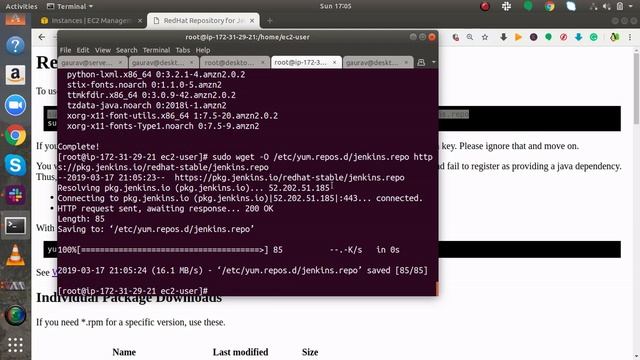The height and width of the screenshot is (360, 640).
Task: Click the Grammarly extension icon
Action: click(594, 37)
